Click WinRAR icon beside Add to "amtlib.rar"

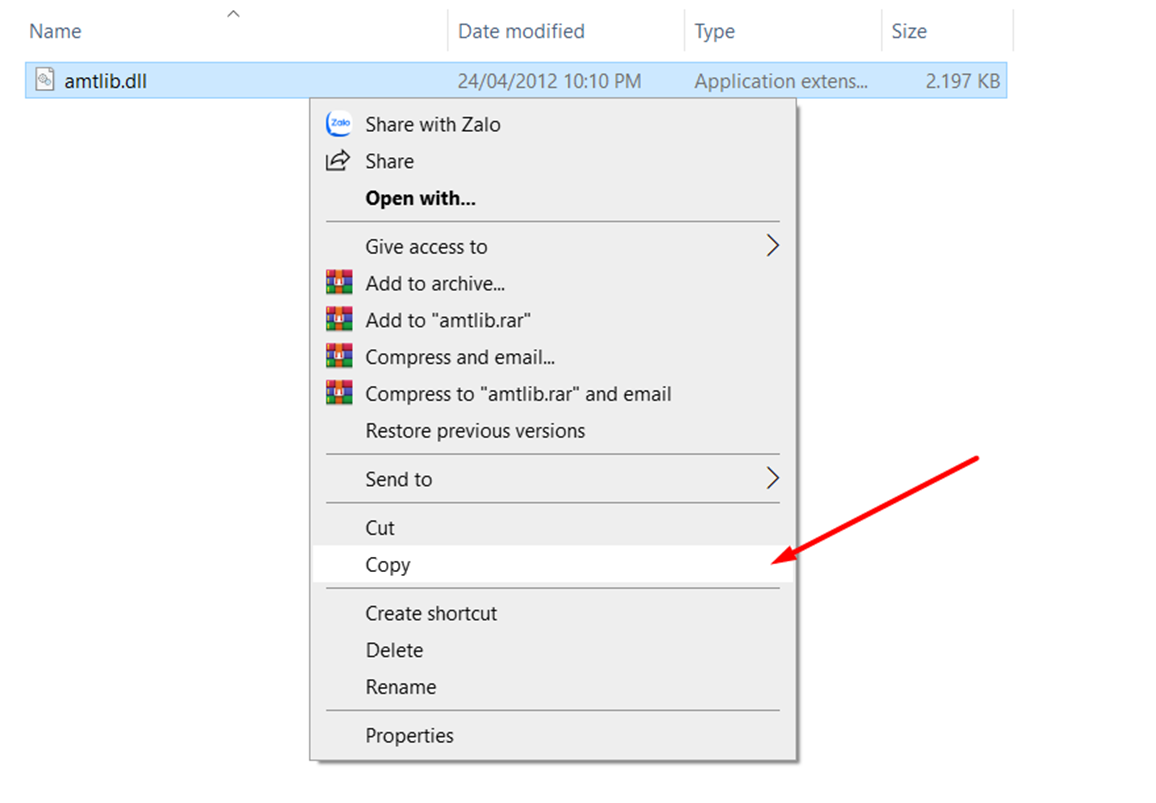[x=339, y=319]
